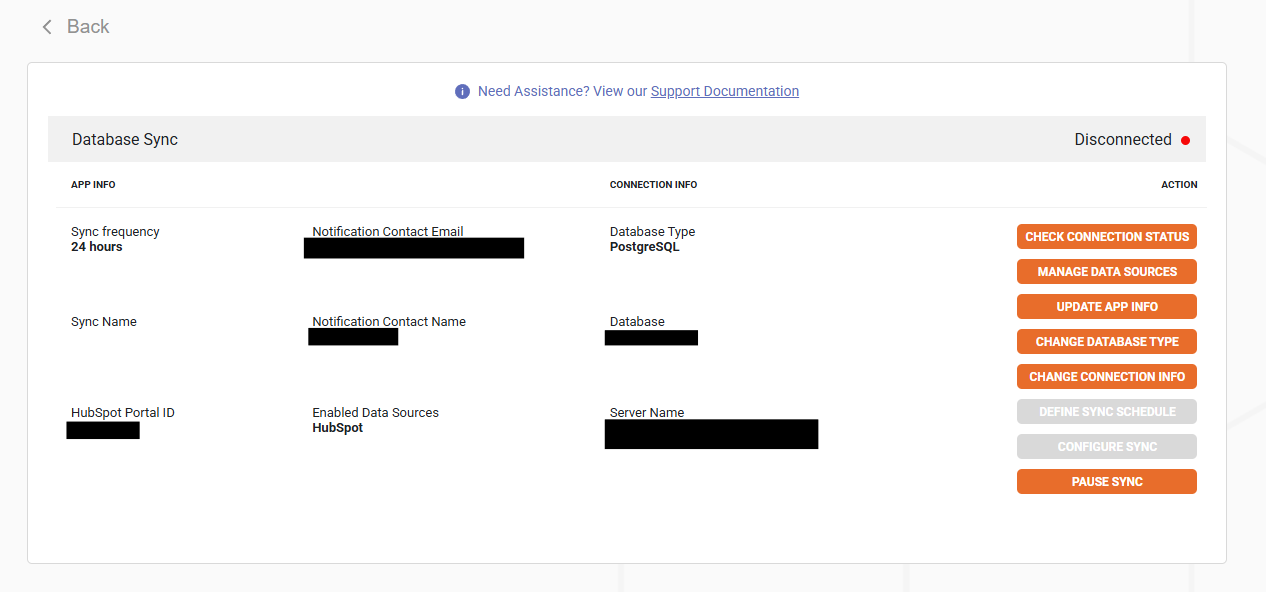The image size is (1266, 592).
Task: Select Change Database Type
Action: (x=1107, y=342)
